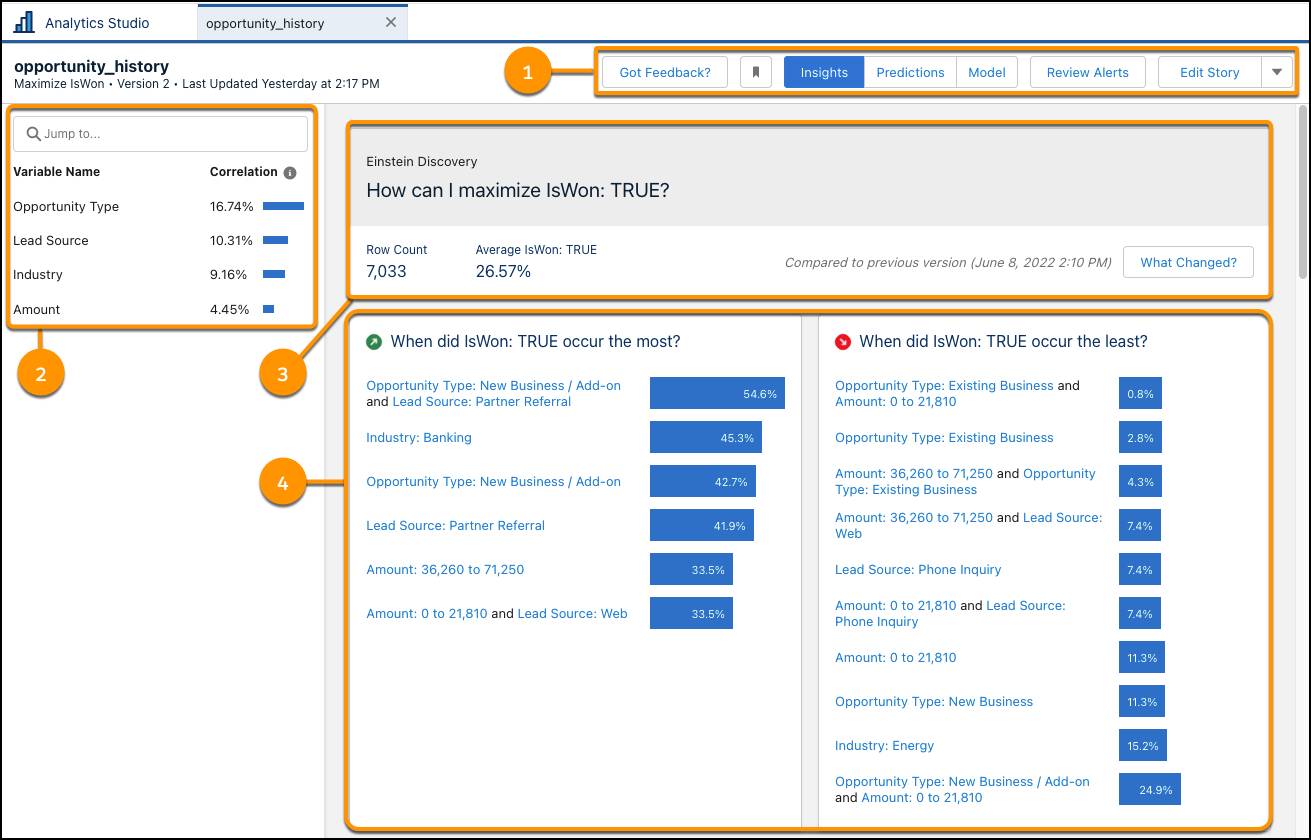Viewport: 1311px width, 840px height.
Task: Switch to the Predictions tab
Action: (910, 71)
